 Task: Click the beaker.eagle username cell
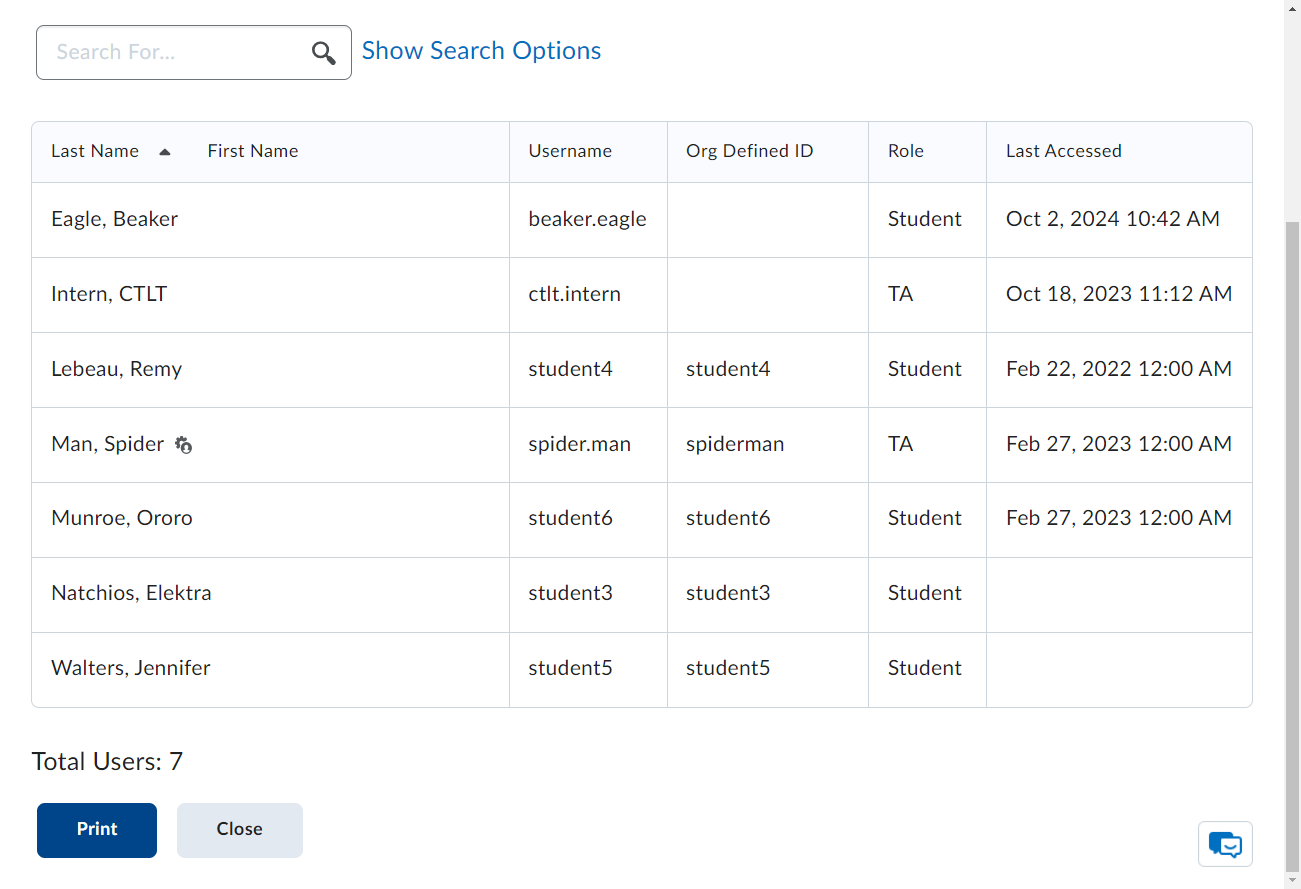(x=589, y=220)
